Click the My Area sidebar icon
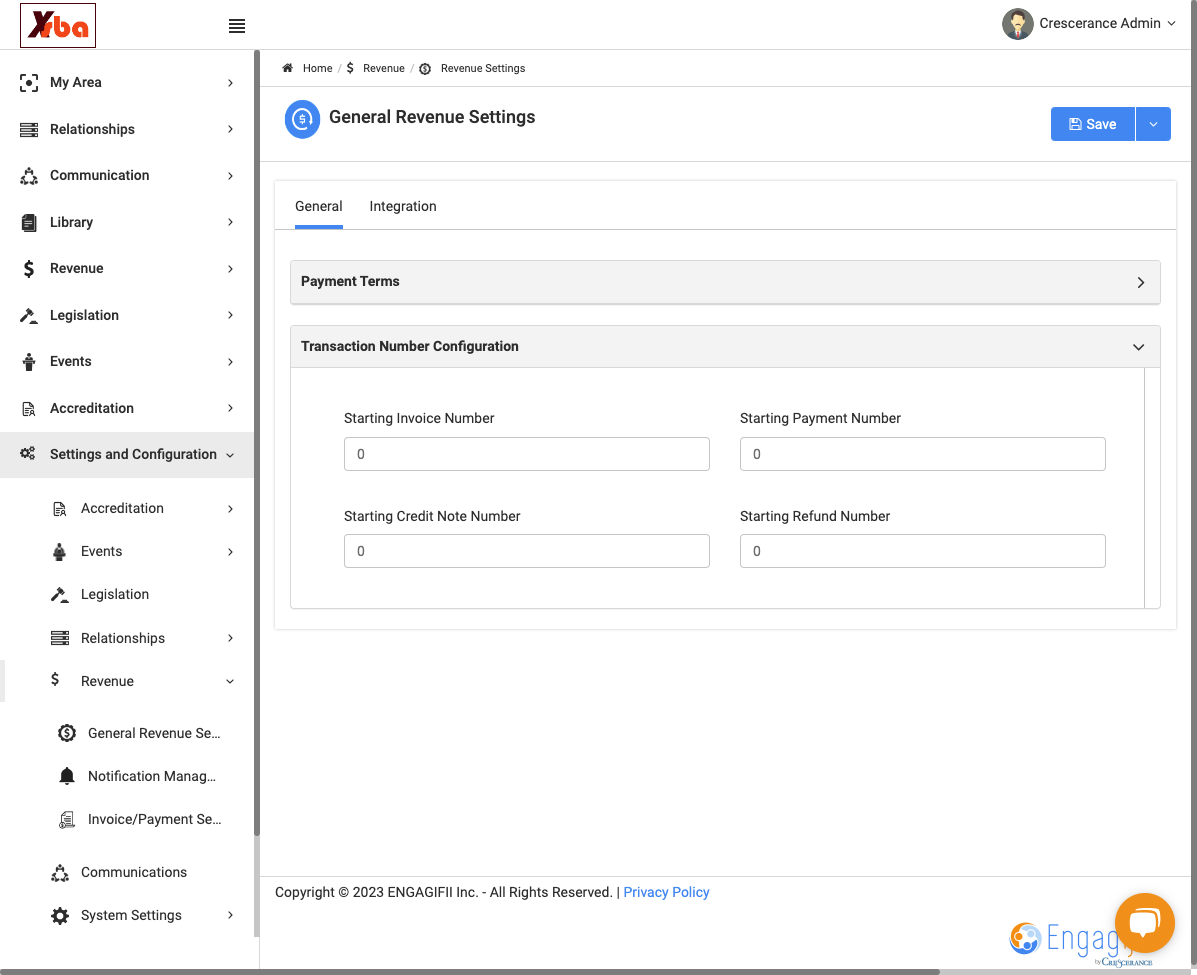Screen dimensions: 1197x975 (29, 82)
